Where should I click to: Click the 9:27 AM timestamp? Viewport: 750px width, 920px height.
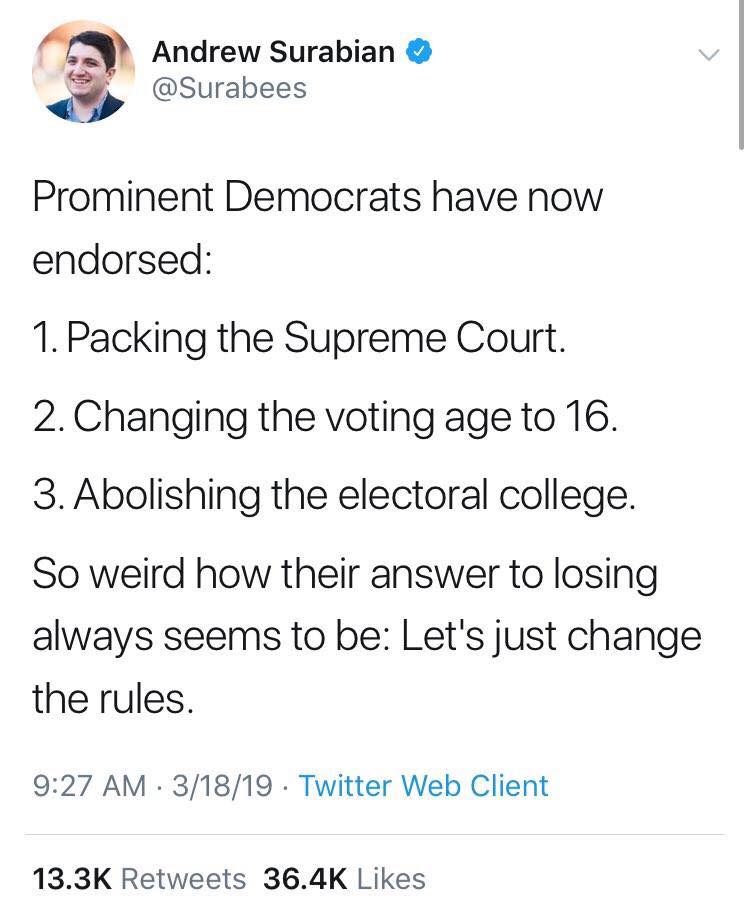(90, 785)
